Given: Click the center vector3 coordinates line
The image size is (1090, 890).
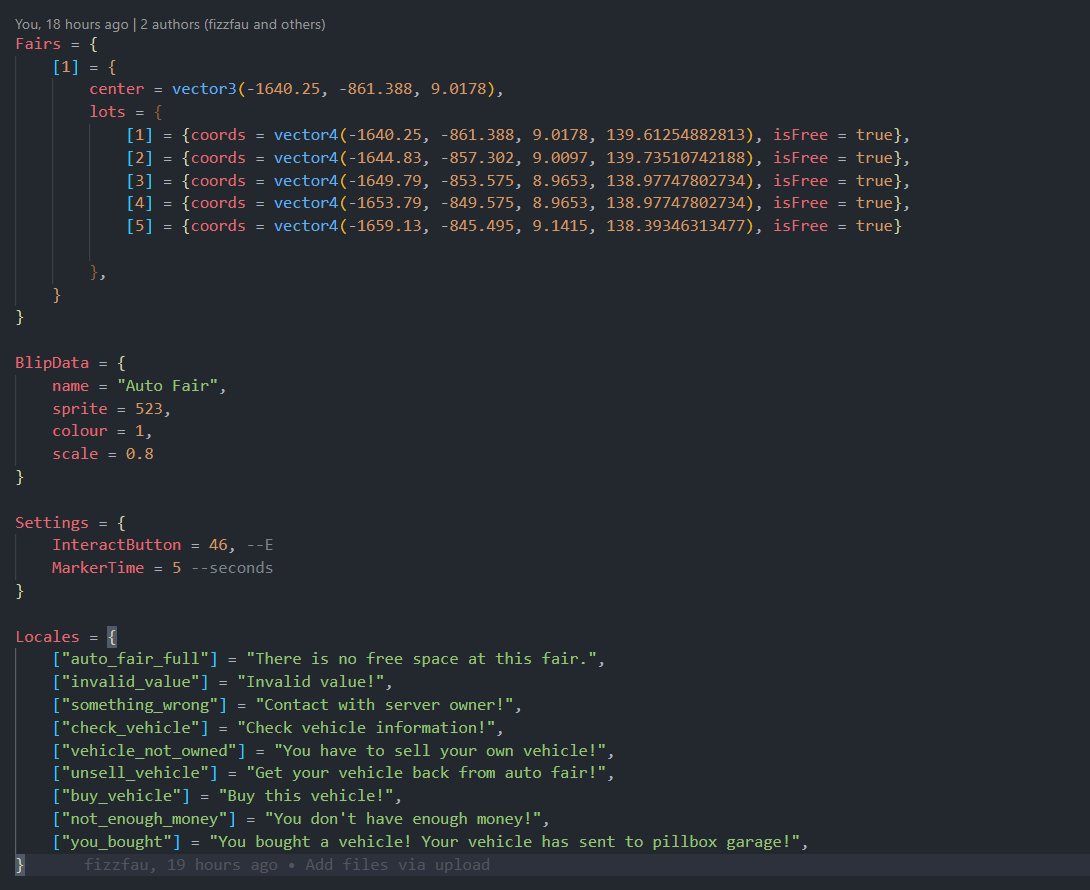Looking at the screenshot, I should click(x=296, y=89).
